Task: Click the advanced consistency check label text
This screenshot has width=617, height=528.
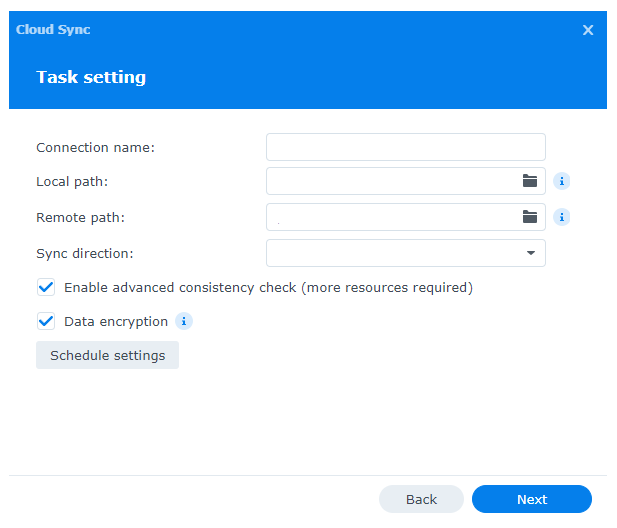Action: click(268, 288)
